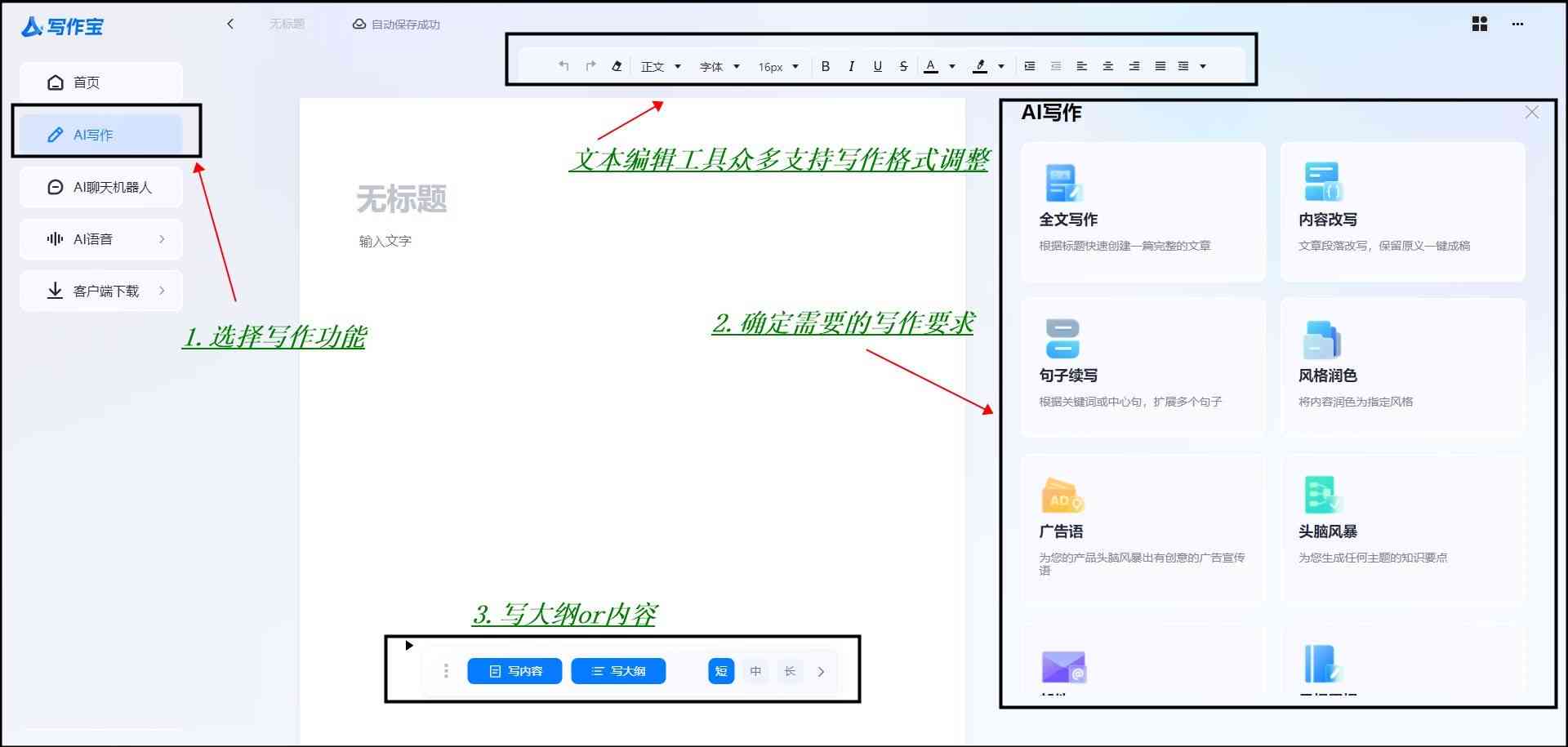
Task: Select the 长 length option
Action: pyautogui.click(x=790, y=671)
